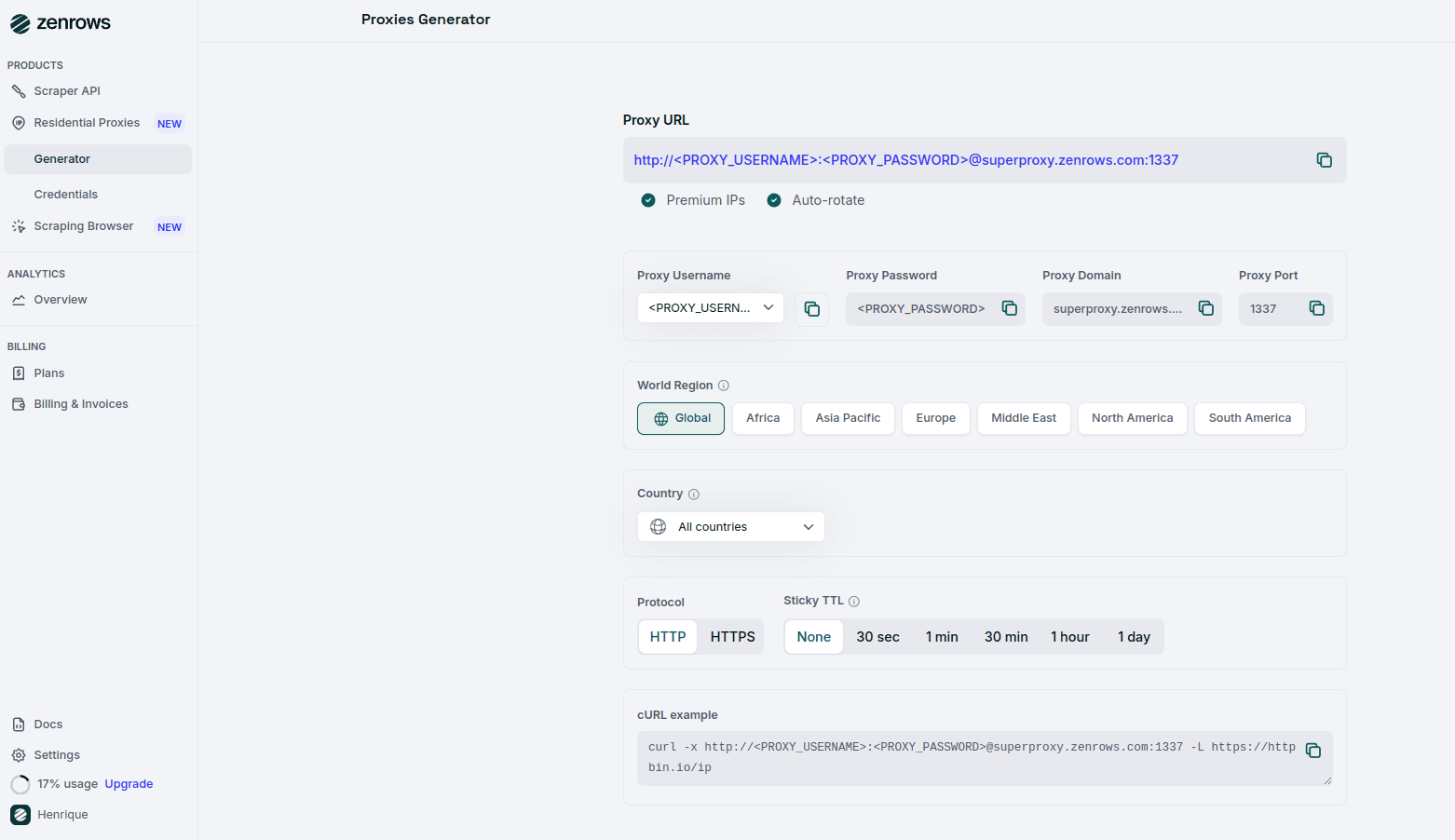Select the Global world region
Image resolution: width=1455 pixels, height=840 pixels.
click(x=681, y=418)
